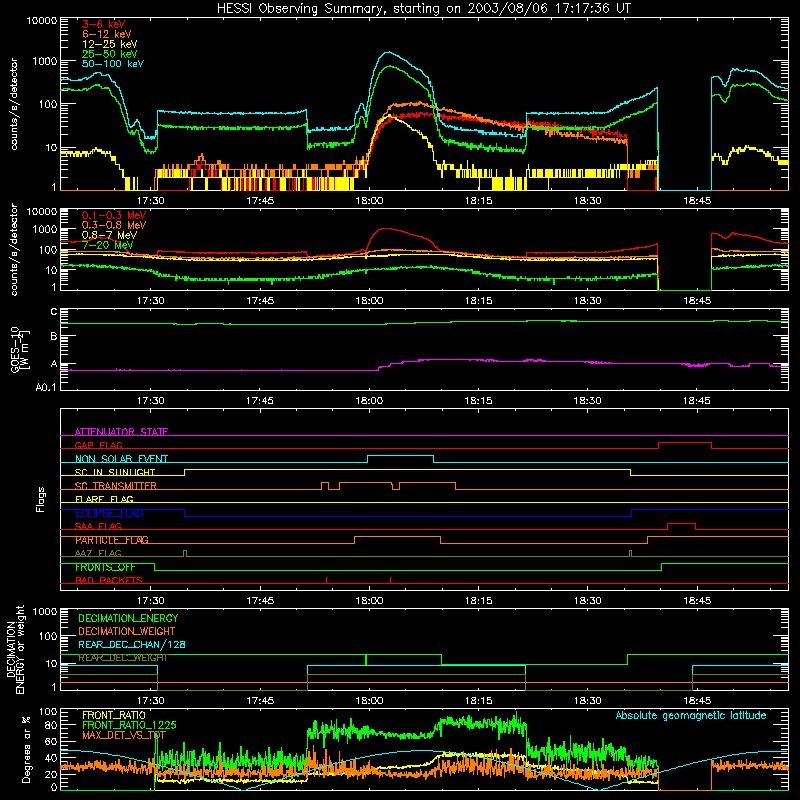Viewport: 800px width, 800px height.
Task: Click the B class tick label in GOES panel
Action: pyautogui.click(x=54, y=336)
